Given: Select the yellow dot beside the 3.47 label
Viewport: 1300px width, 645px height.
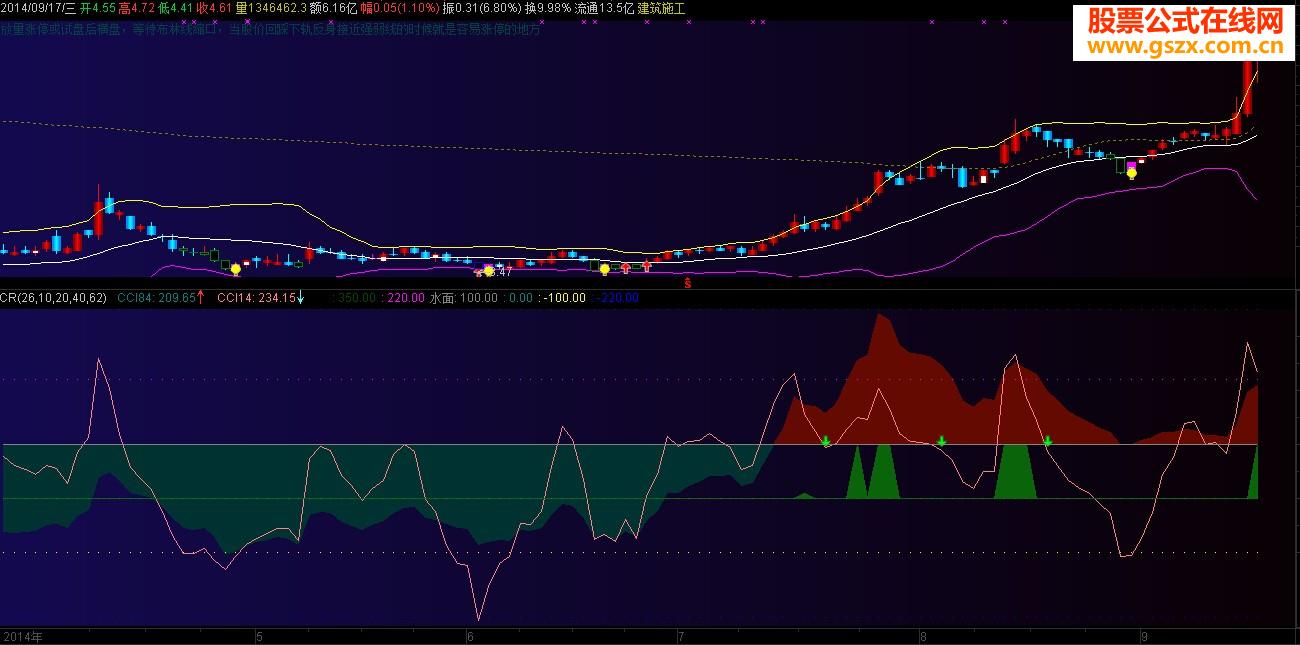Looking at the screenshot, I should 488,271.
